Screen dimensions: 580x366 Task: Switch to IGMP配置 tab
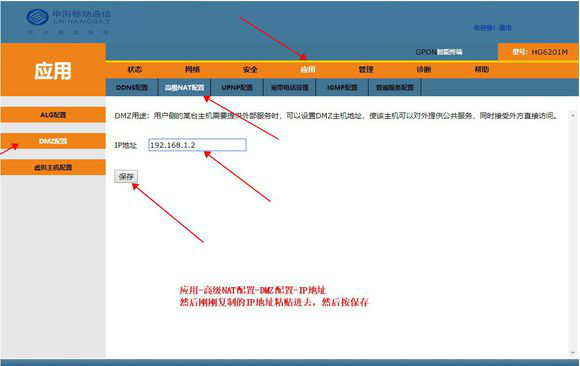[342, 87]
